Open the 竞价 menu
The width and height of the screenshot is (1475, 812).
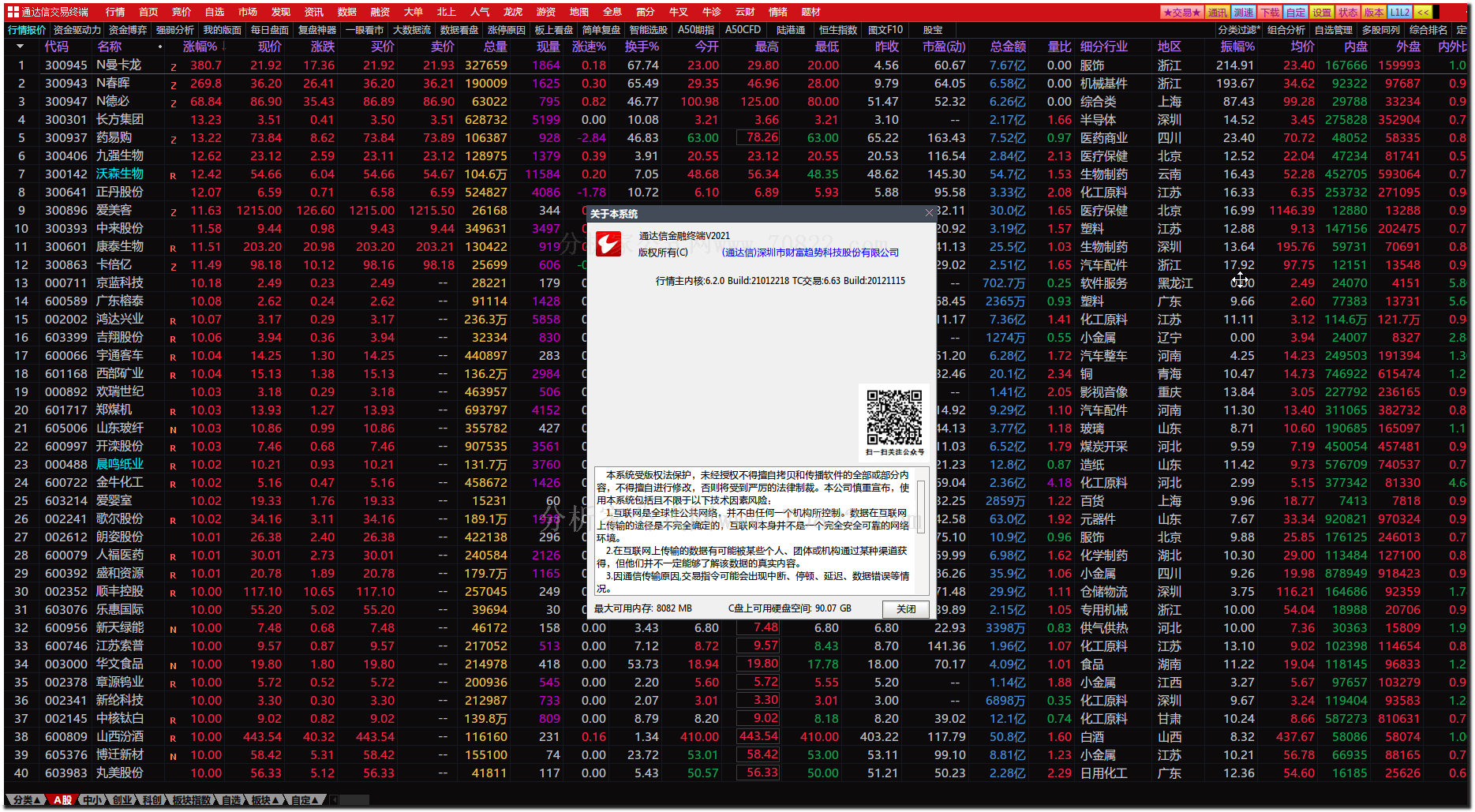(182, 12)
